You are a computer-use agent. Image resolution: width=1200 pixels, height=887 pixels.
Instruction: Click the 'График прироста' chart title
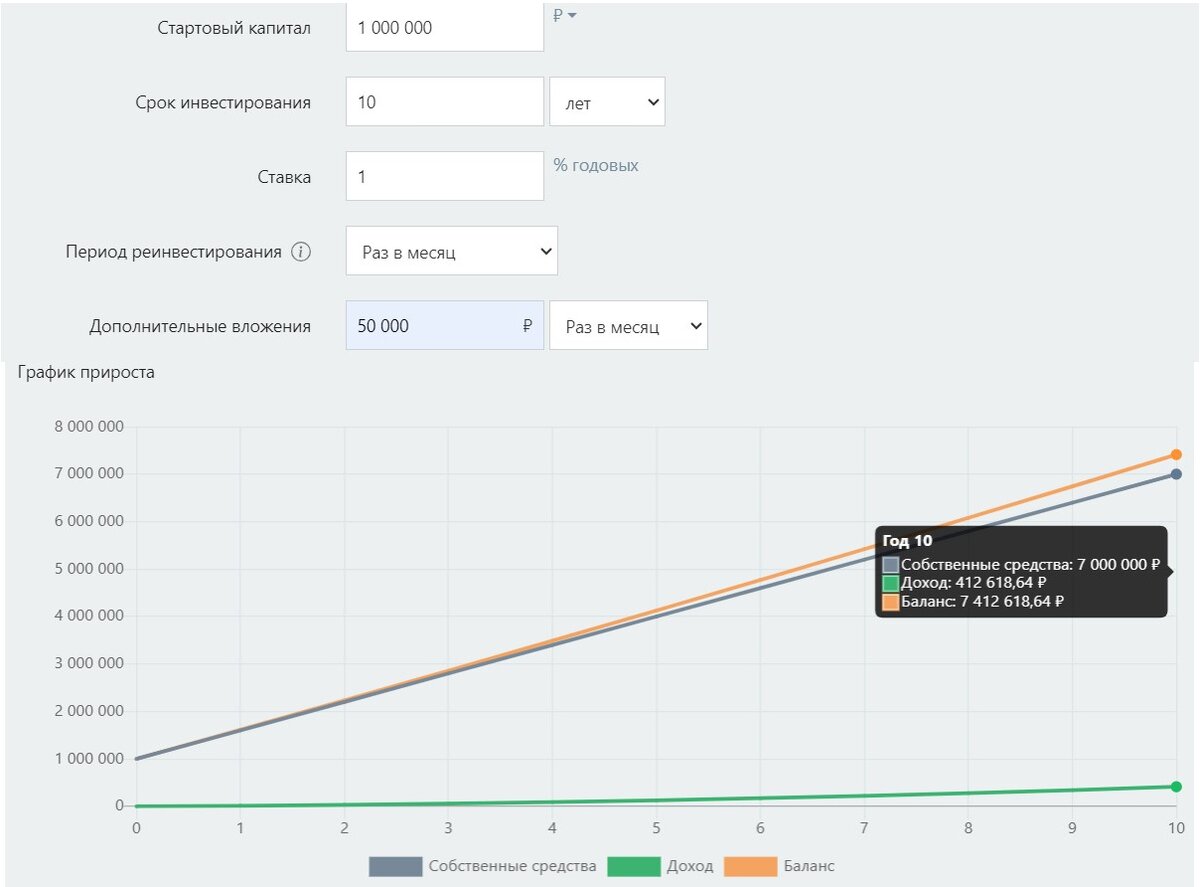86,372
